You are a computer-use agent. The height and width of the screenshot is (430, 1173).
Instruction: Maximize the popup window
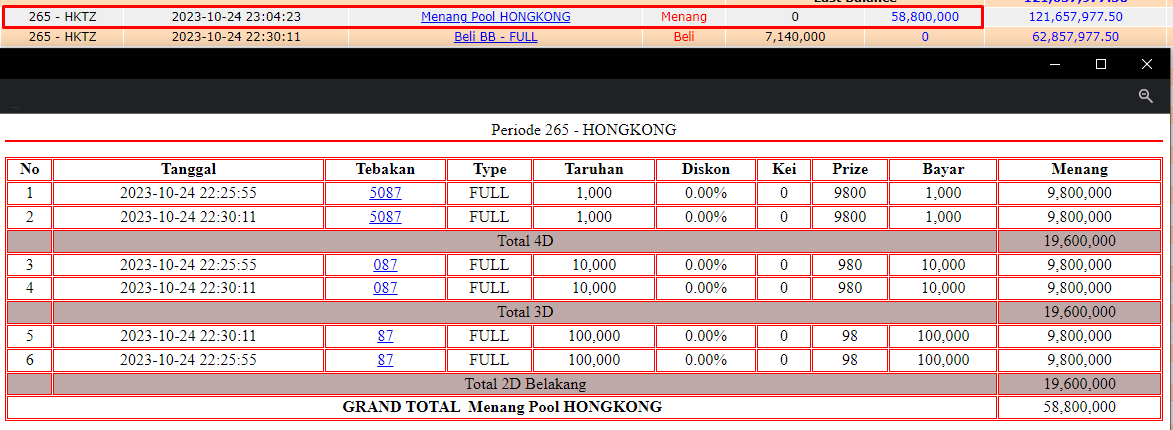pos(1100,64)
